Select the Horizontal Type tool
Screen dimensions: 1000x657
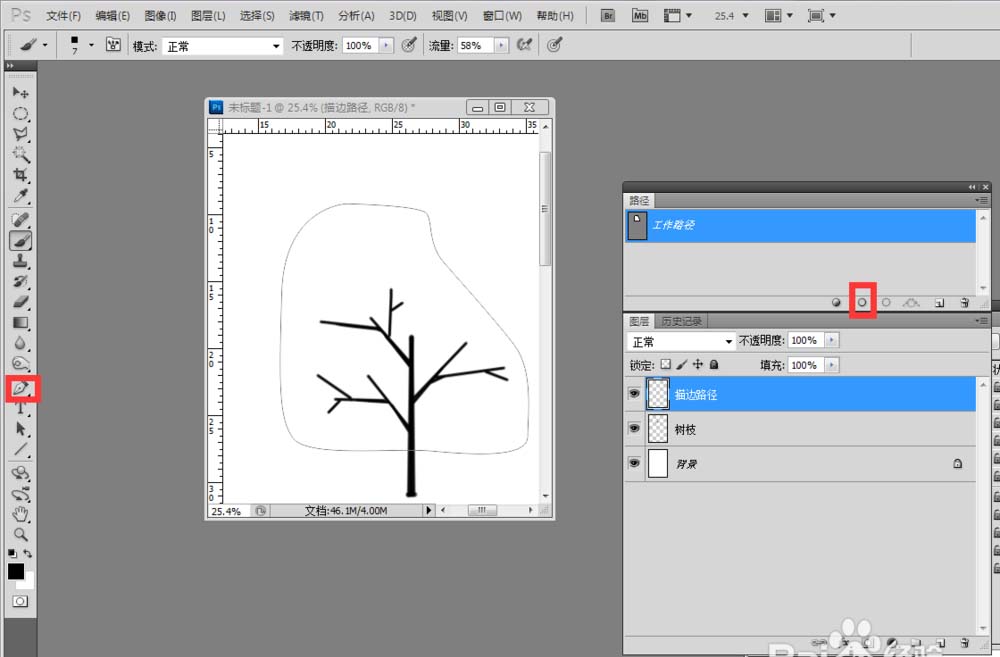[x=20, y=408]
